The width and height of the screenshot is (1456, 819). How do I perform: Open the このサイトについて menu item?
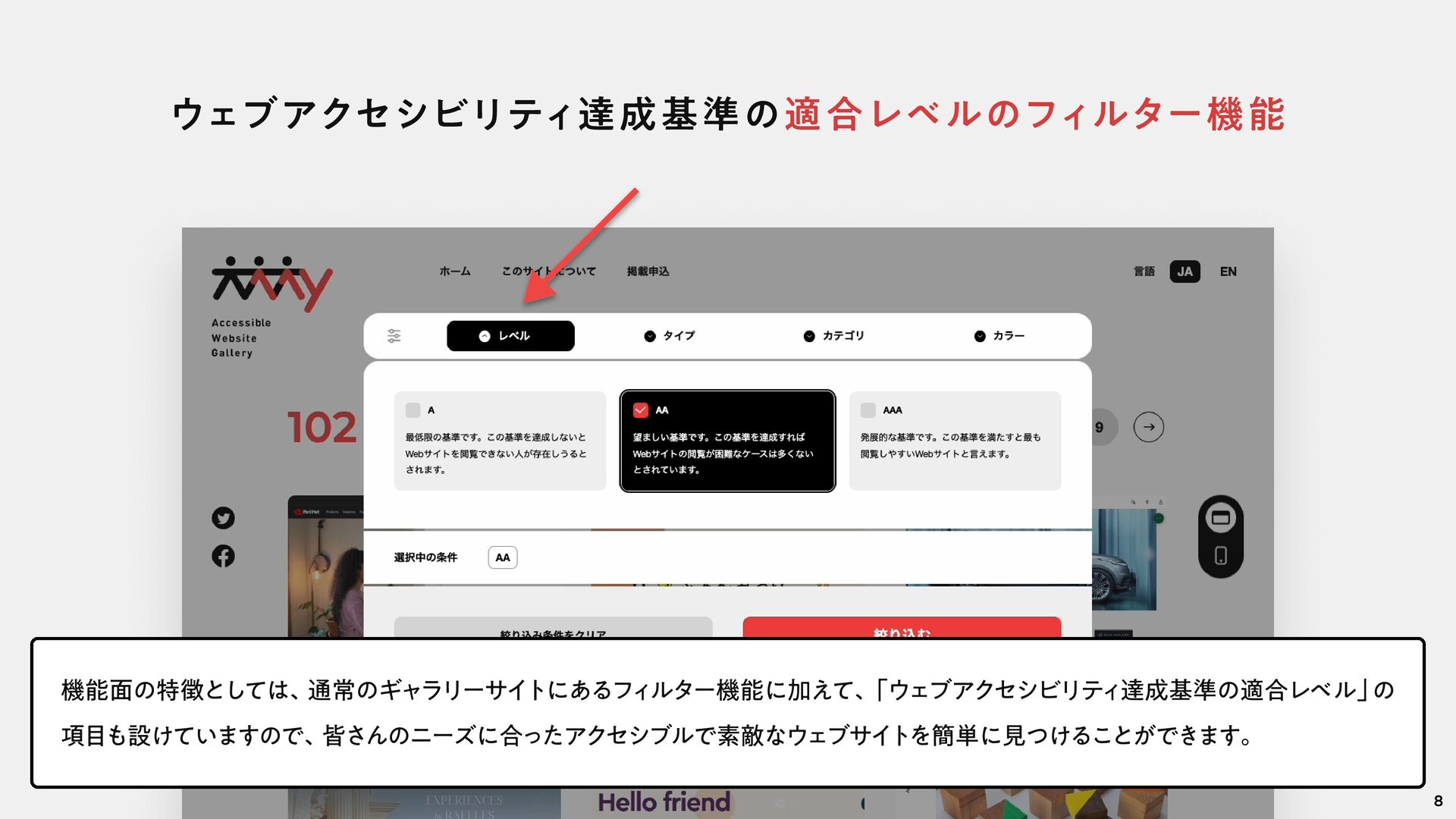549,271
